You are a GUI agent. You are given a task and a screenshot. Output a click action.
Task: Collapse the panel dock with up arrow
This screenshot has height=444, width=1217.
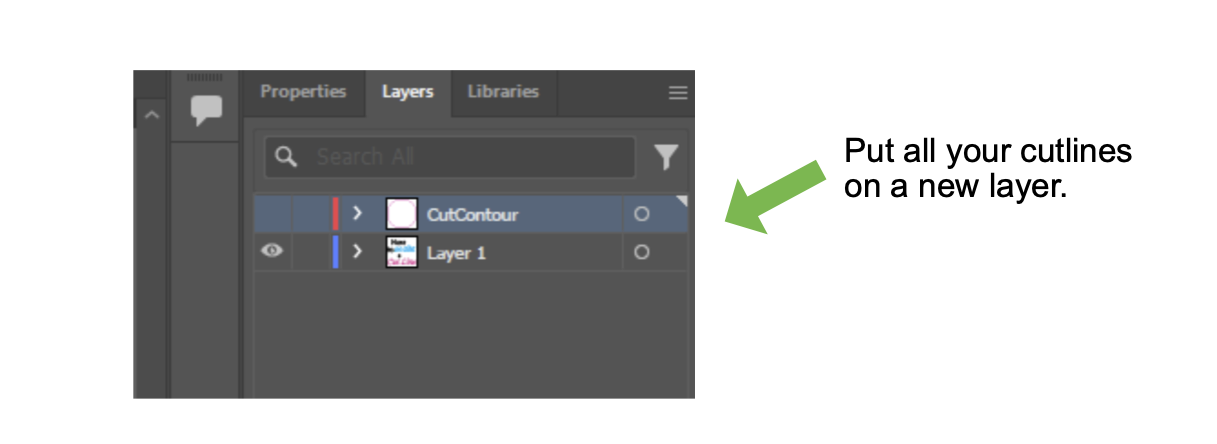coord(151,115)
